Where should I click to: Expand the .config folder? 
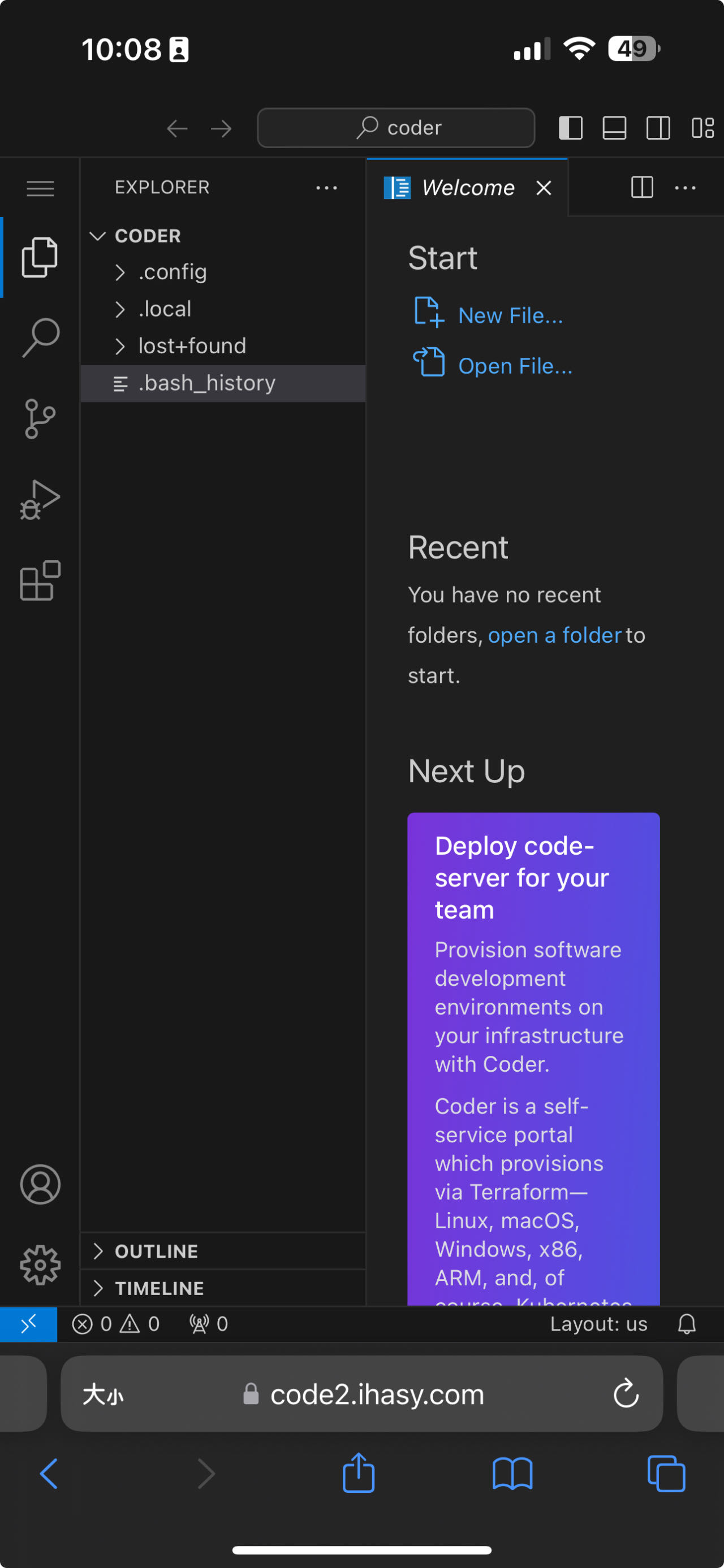click(173, 272)
